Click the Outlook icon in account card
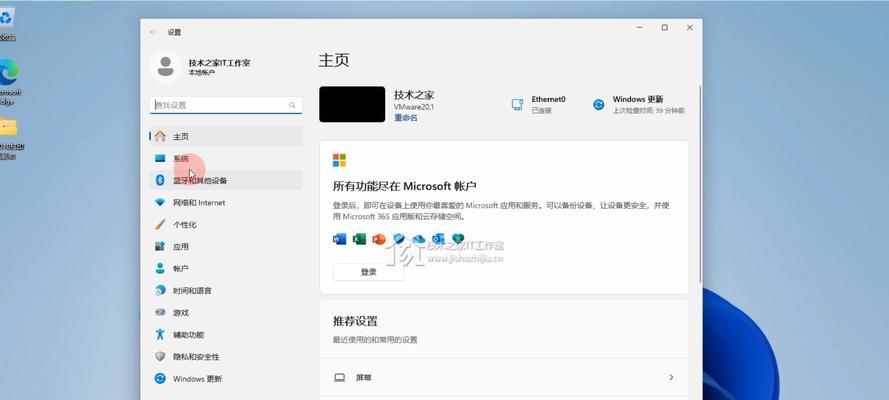The height and width of the screenshot is (400, 889). [x=438, y=239]
